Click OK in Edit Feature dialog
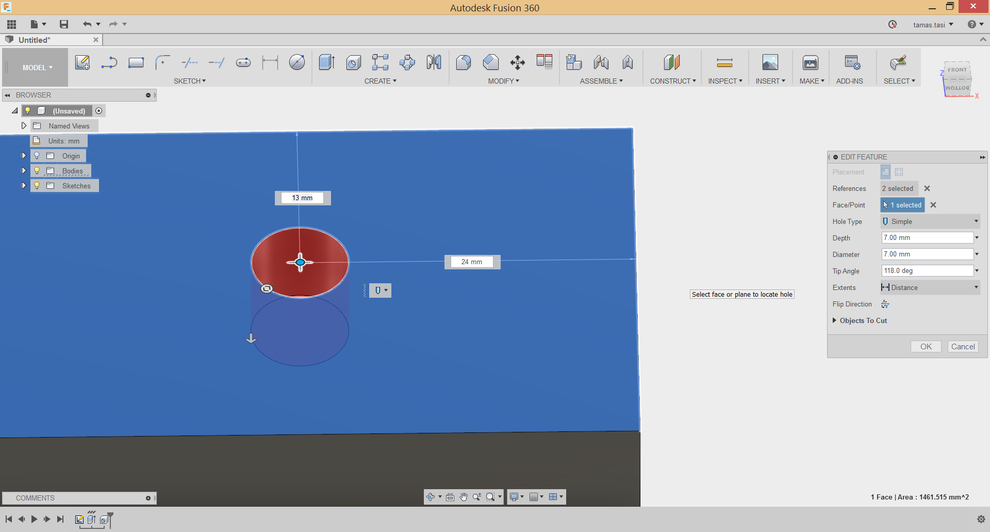 pos(926,346)
